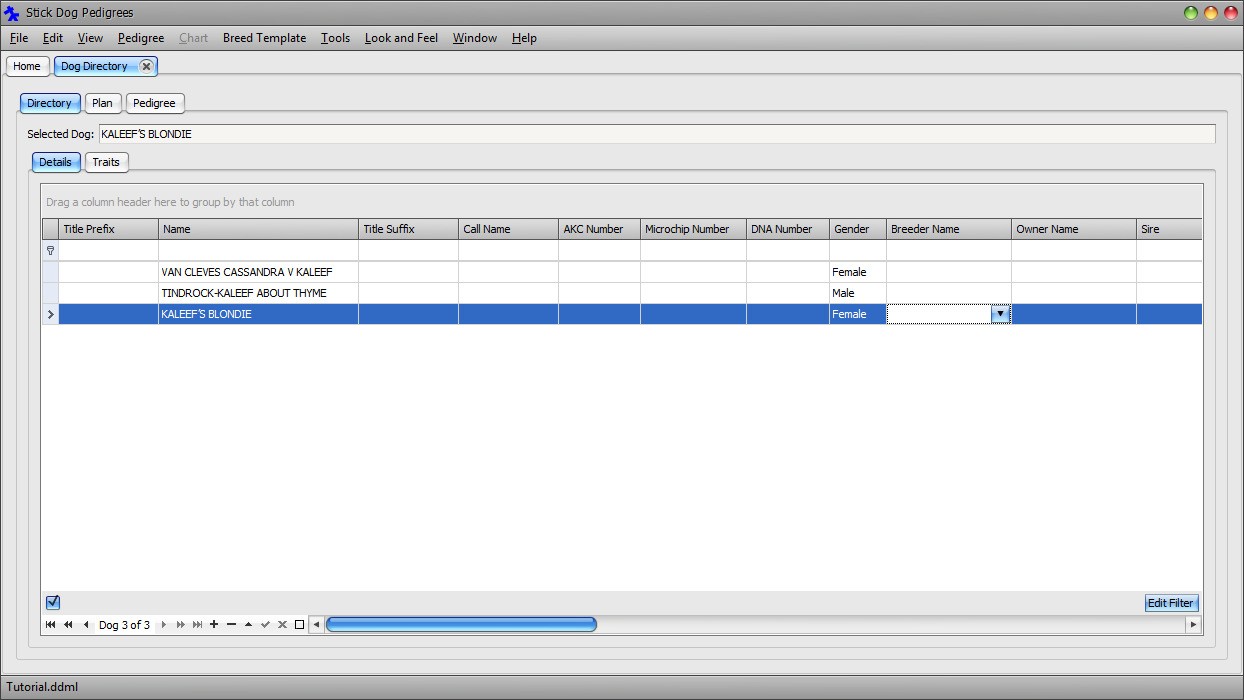The width and height of the screenshot is (1244, 700).
Task: Jump to the first dog record
Action: (51, 625)
